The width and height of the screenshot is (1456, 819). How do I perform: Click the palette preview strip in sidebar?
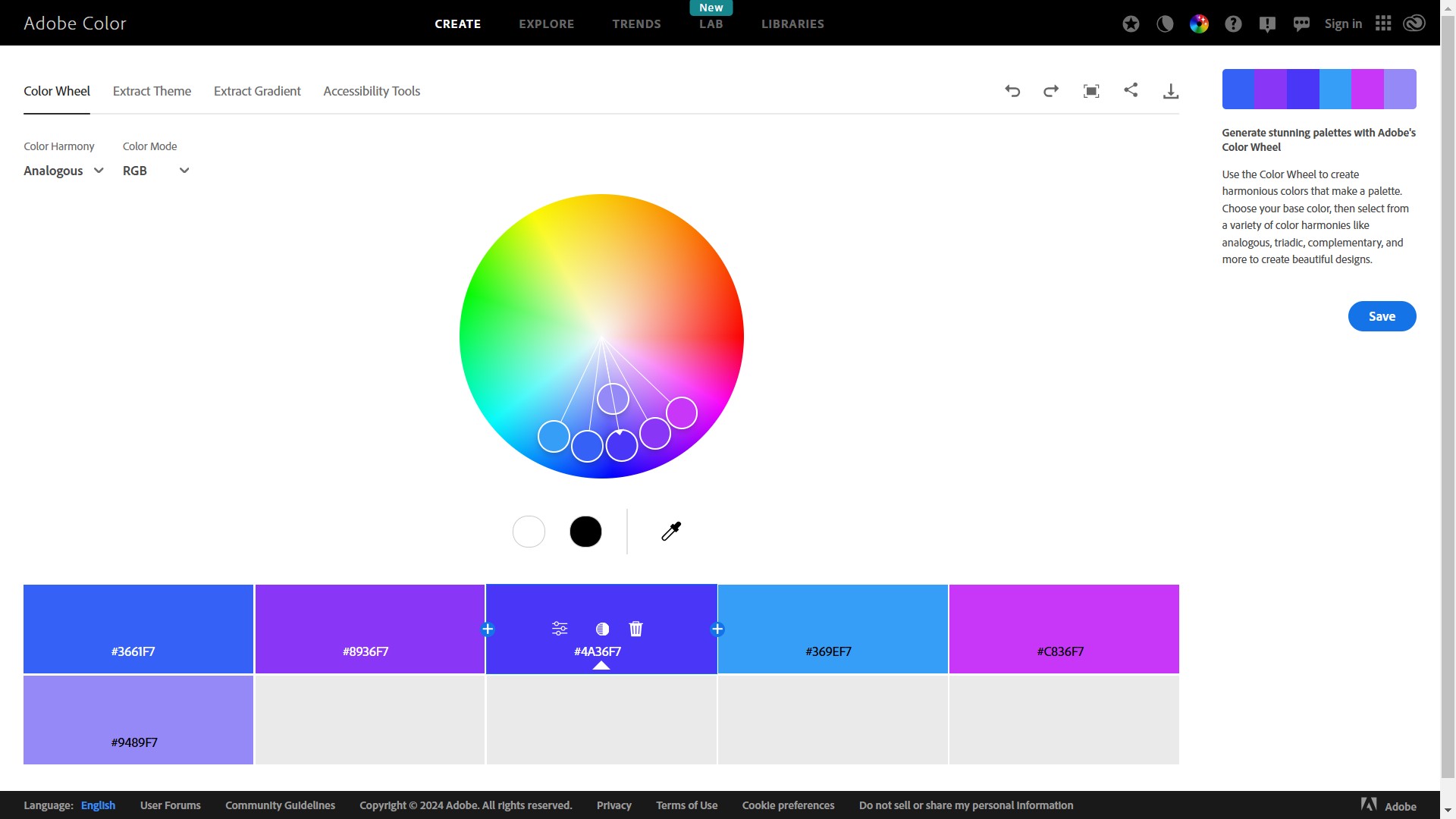point(1319,89)
